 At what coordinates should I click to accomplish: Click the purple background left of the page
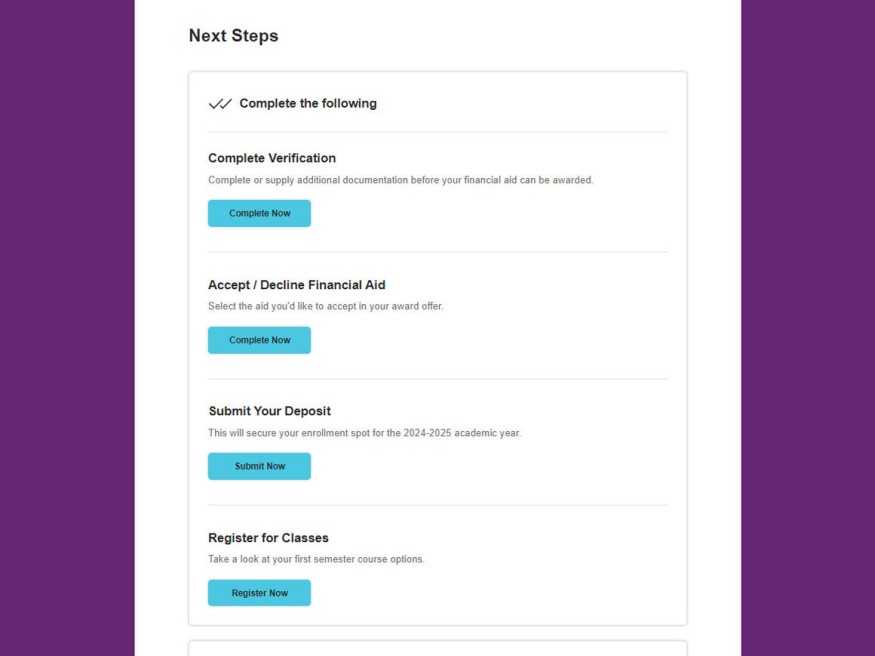(67, 328)
